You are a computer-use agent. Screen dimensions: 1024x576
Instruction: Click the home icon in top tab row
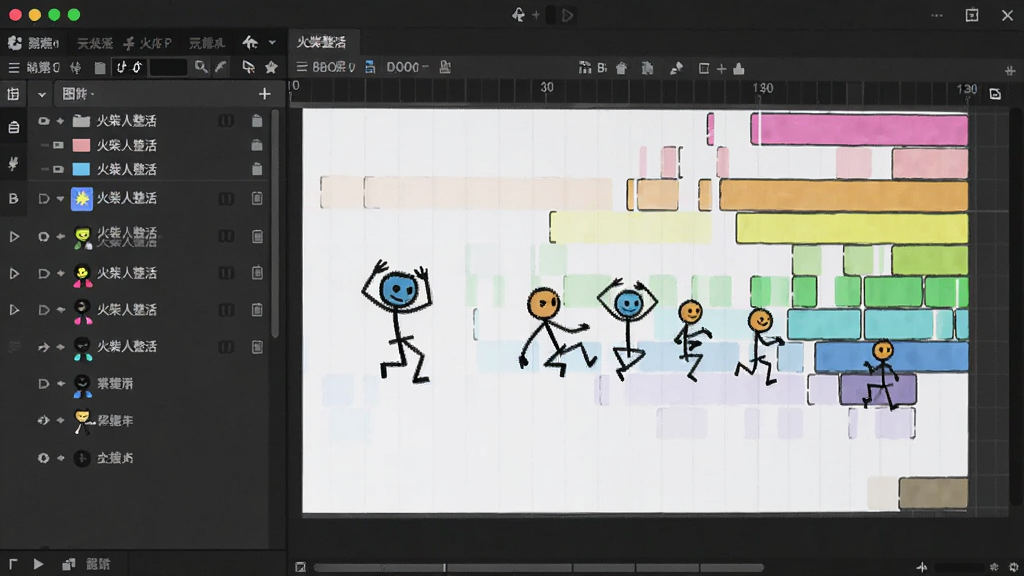[250, 43]
